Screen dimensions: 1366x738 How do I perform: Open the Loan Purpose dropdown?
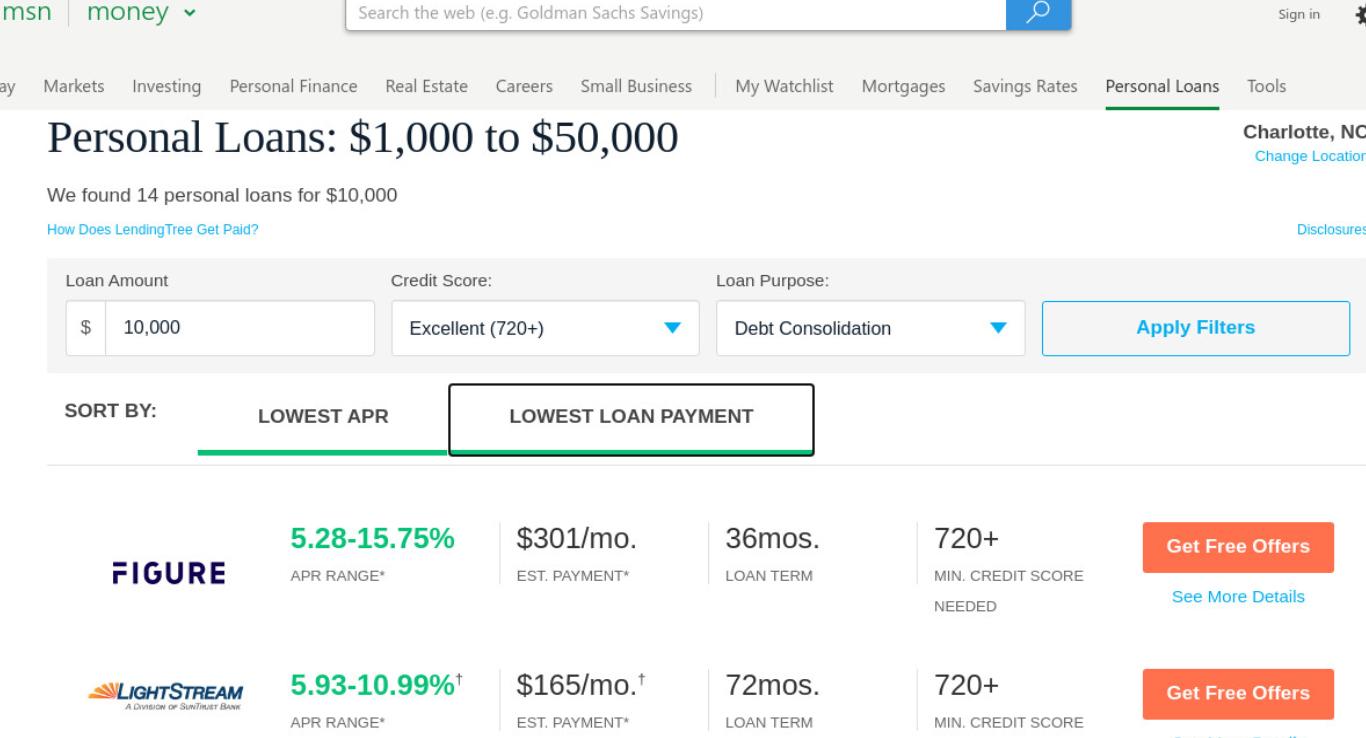[870, 328]
